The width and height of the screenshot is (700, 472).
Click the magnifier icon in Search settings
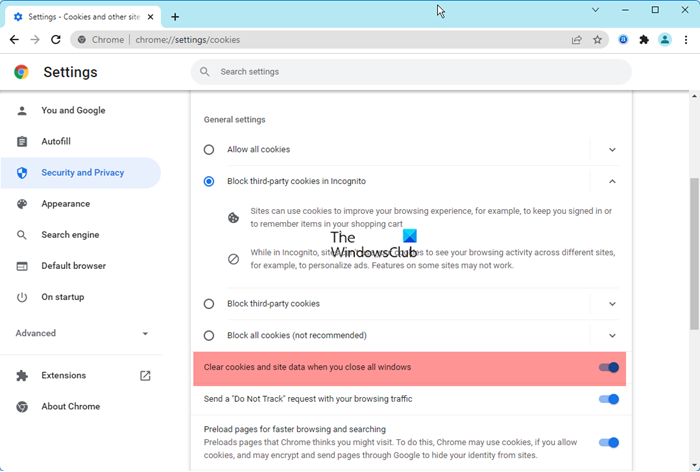(204, 72)
